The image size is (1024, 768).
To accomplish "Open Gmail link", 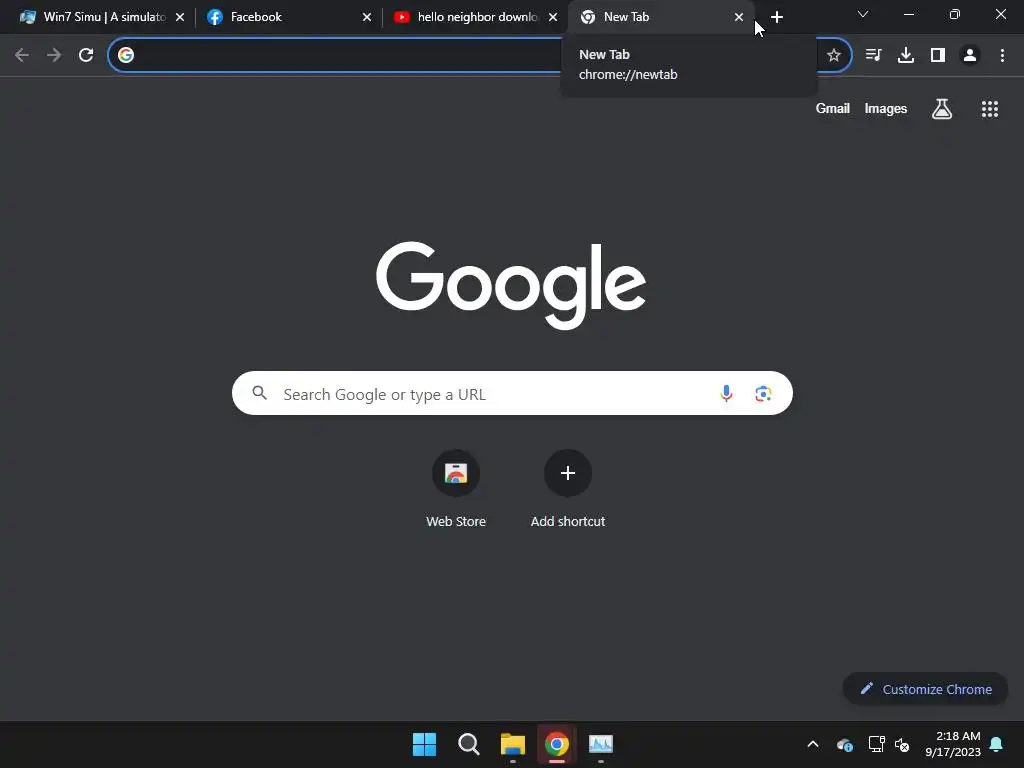I will pos(833,108).
